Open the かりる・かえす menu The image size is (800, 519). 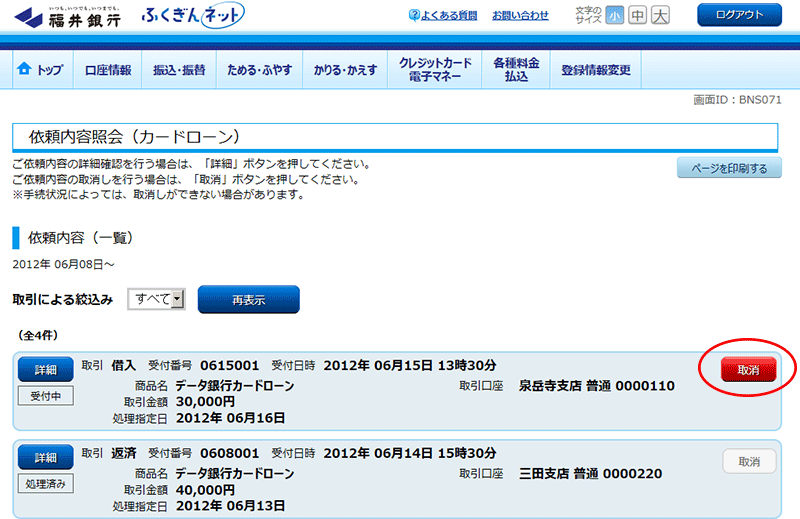[345, 70]
